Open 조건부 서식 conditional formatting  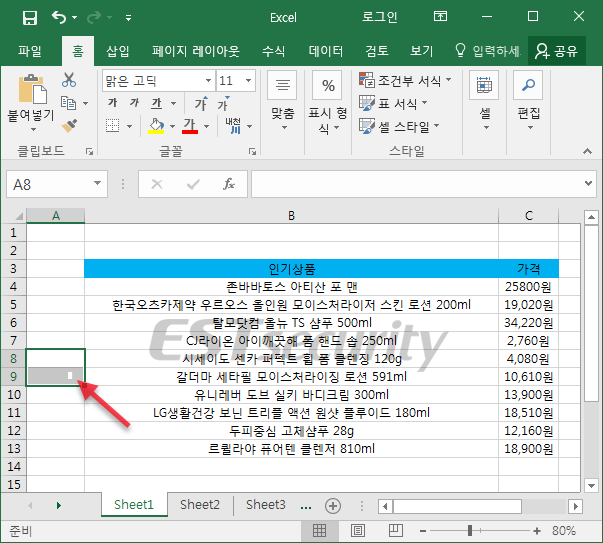(x=405, y=80)
